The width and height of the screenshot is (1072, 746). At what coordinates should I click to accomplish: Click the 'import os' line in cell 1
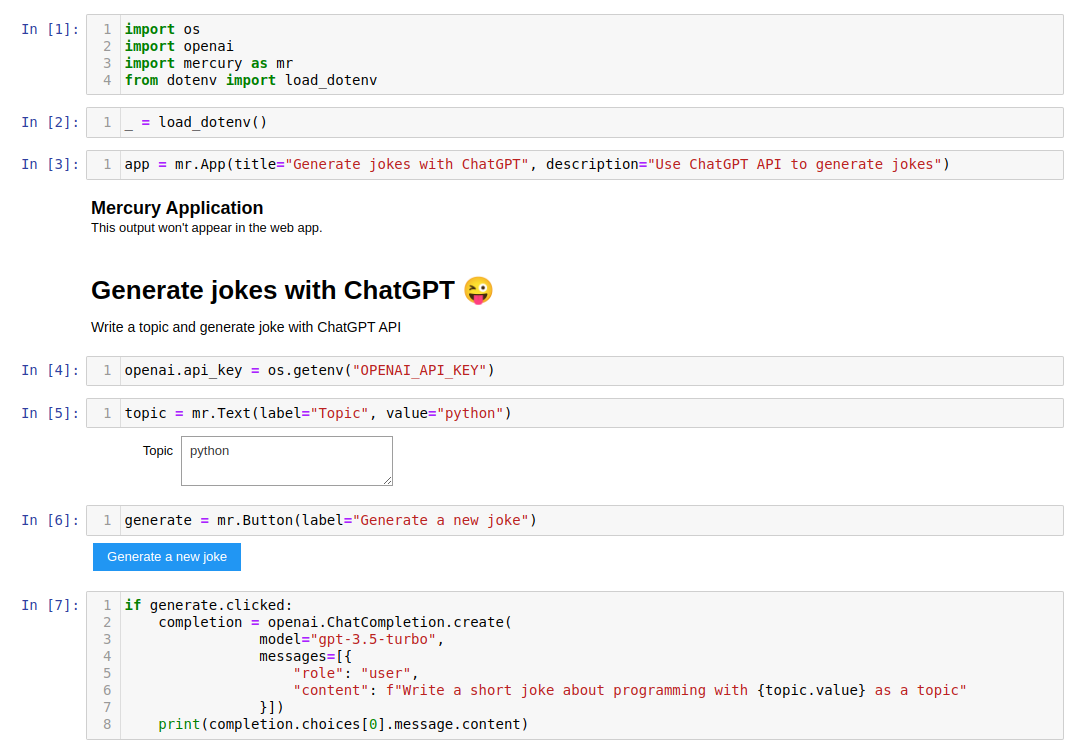(x=162, y=29)
